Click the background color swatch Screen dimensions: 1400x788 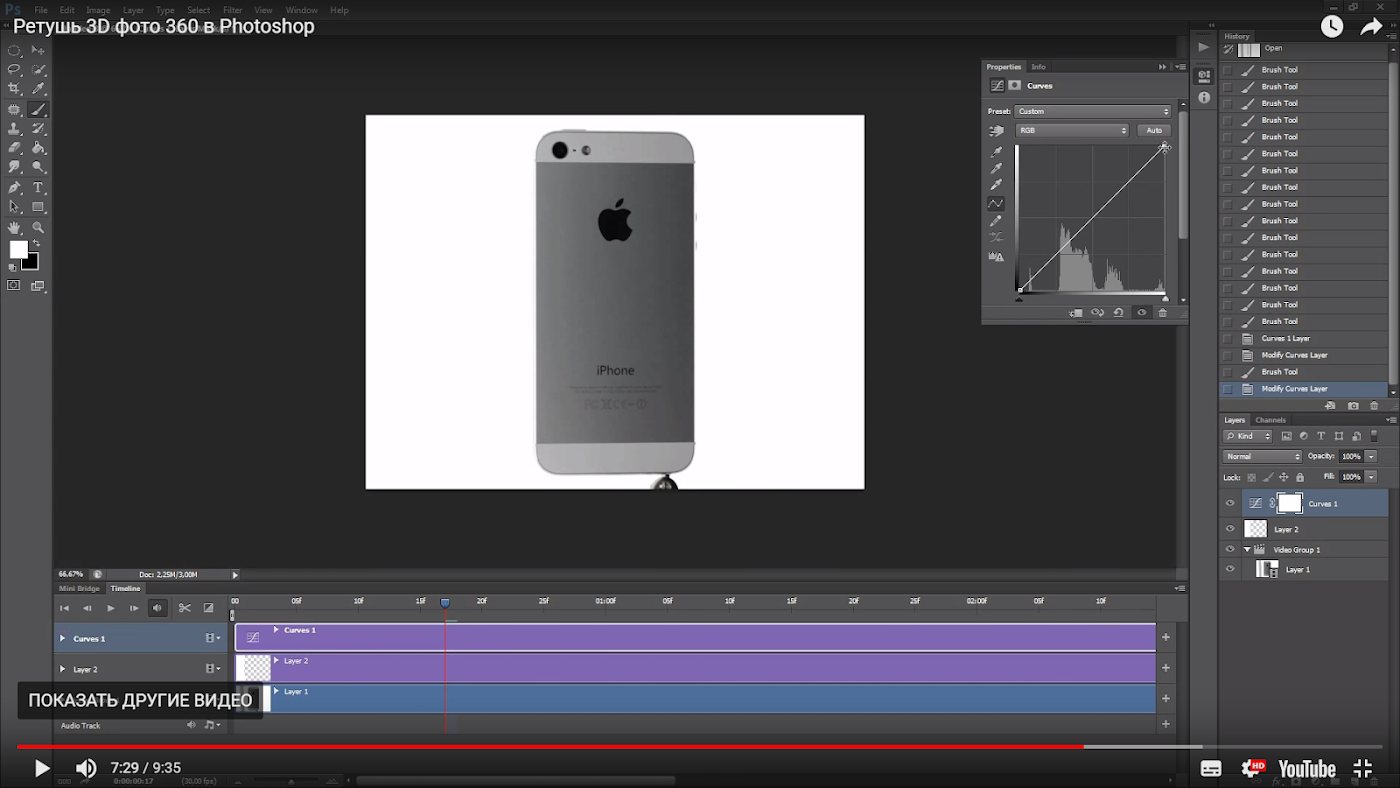32,263
